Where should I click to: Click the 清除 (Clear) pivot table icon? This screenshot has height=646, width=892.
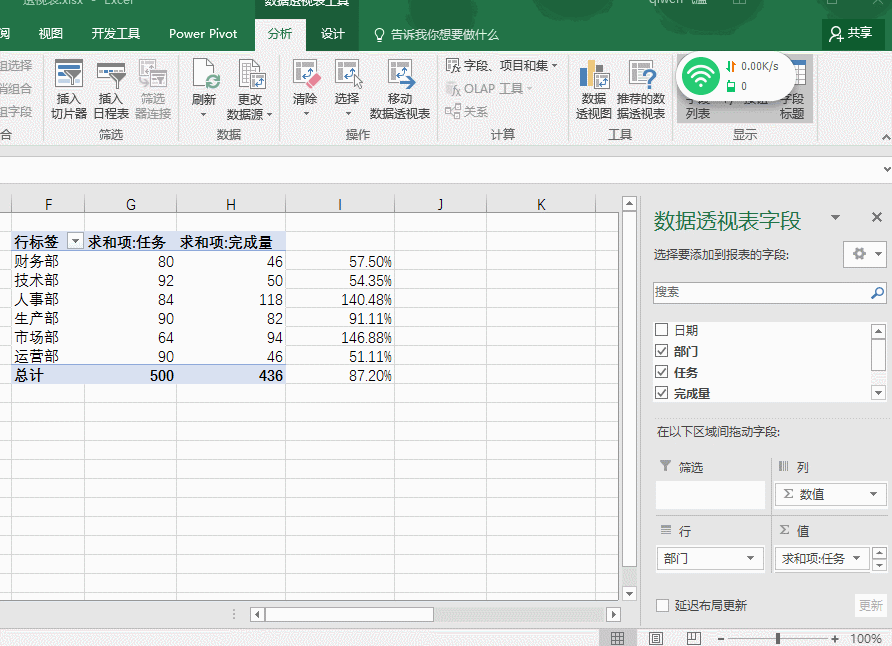[x=305, y=76]
